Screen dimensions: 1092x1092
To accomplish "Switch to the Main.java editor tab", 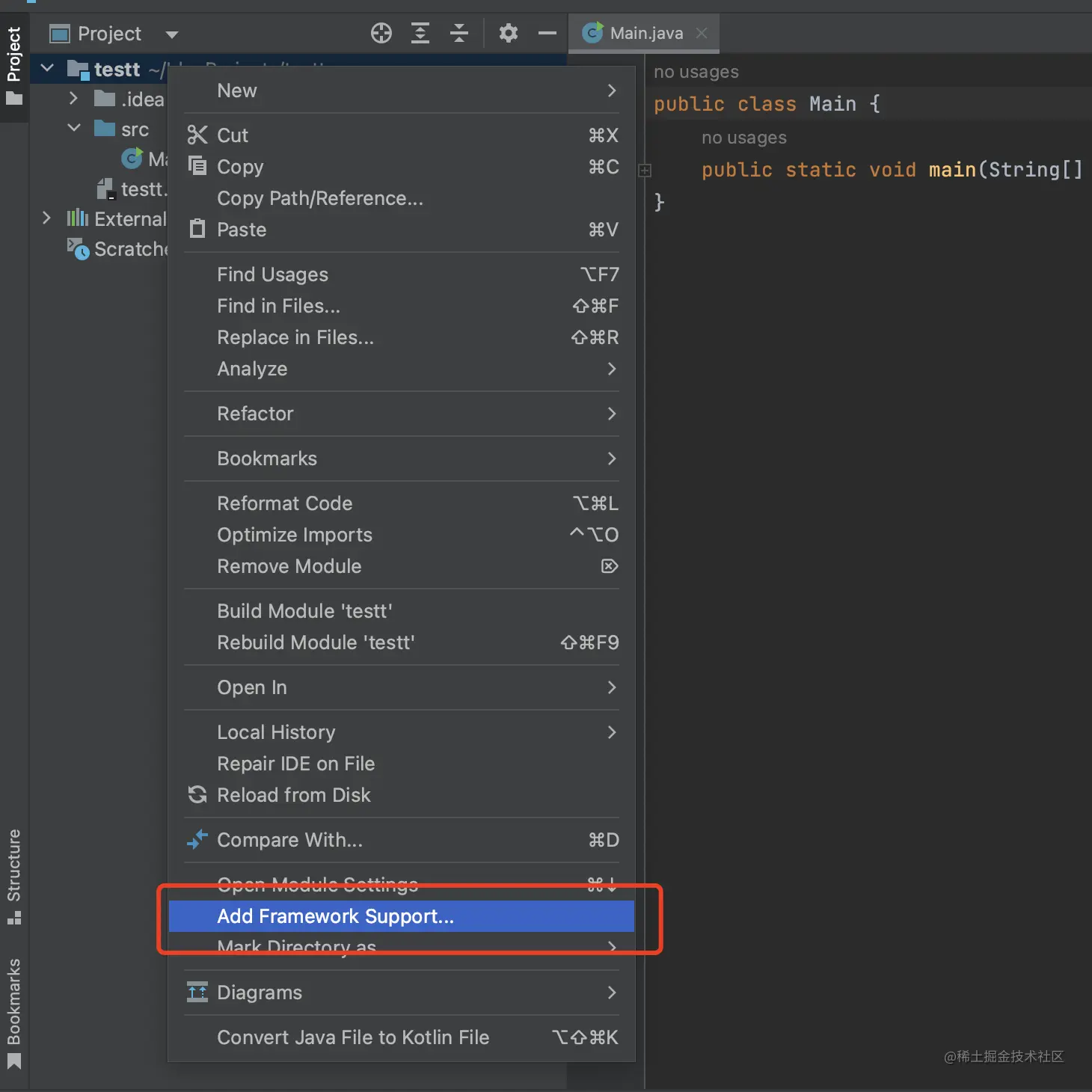I will (x=644, y=33).
